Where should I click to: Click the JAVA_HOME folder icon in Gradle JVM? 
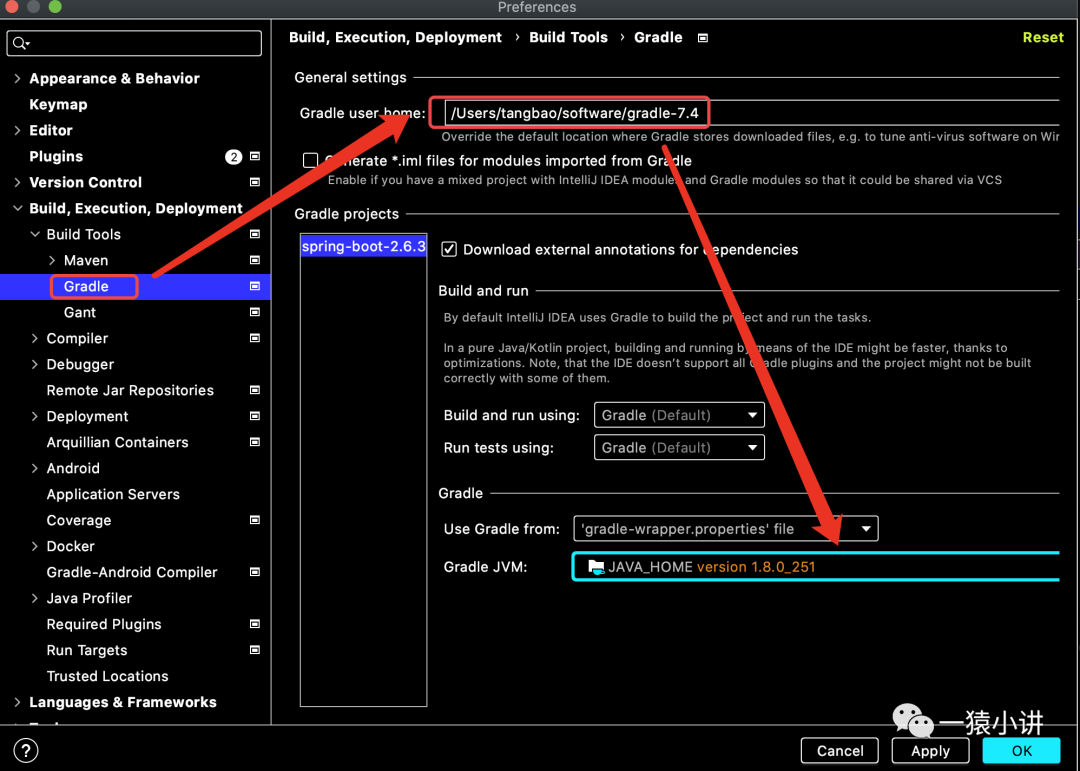tap(596, 567)
